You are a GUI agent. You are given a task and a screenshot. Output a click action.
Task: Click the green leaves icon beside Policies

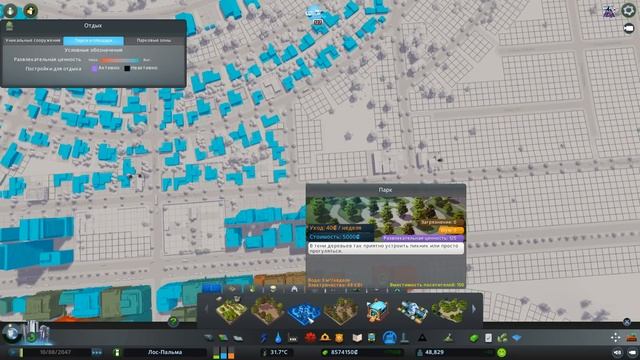click(x=502, y=338)
